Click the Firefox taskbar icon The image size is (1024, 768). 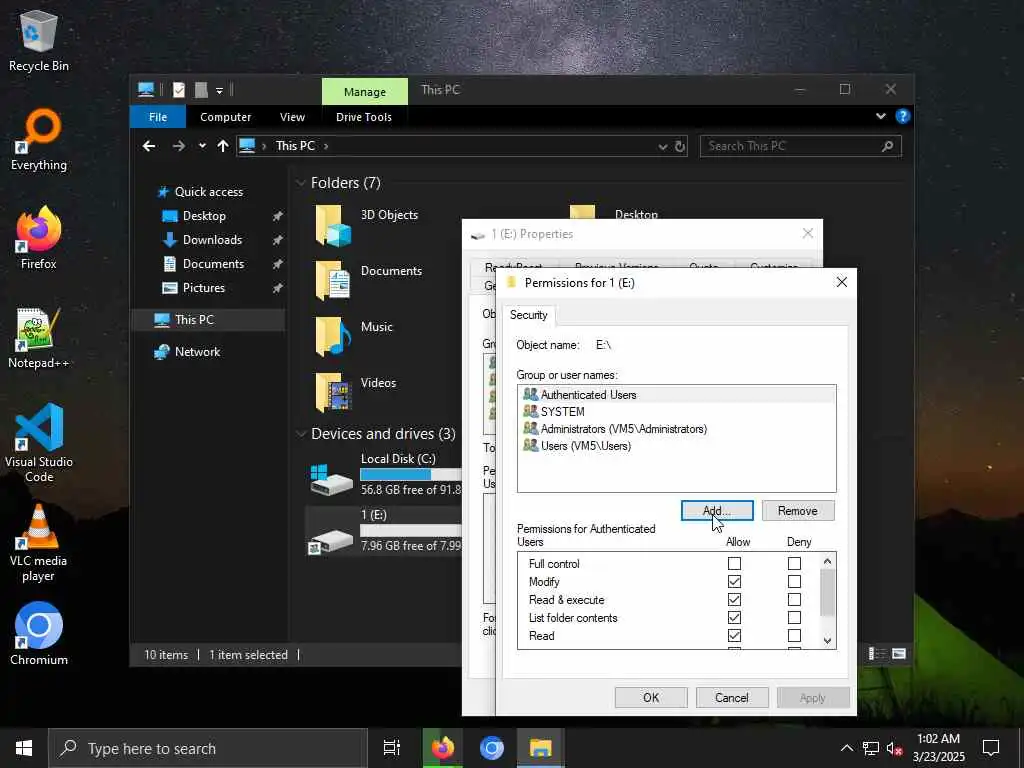click(x=442, y=748)
